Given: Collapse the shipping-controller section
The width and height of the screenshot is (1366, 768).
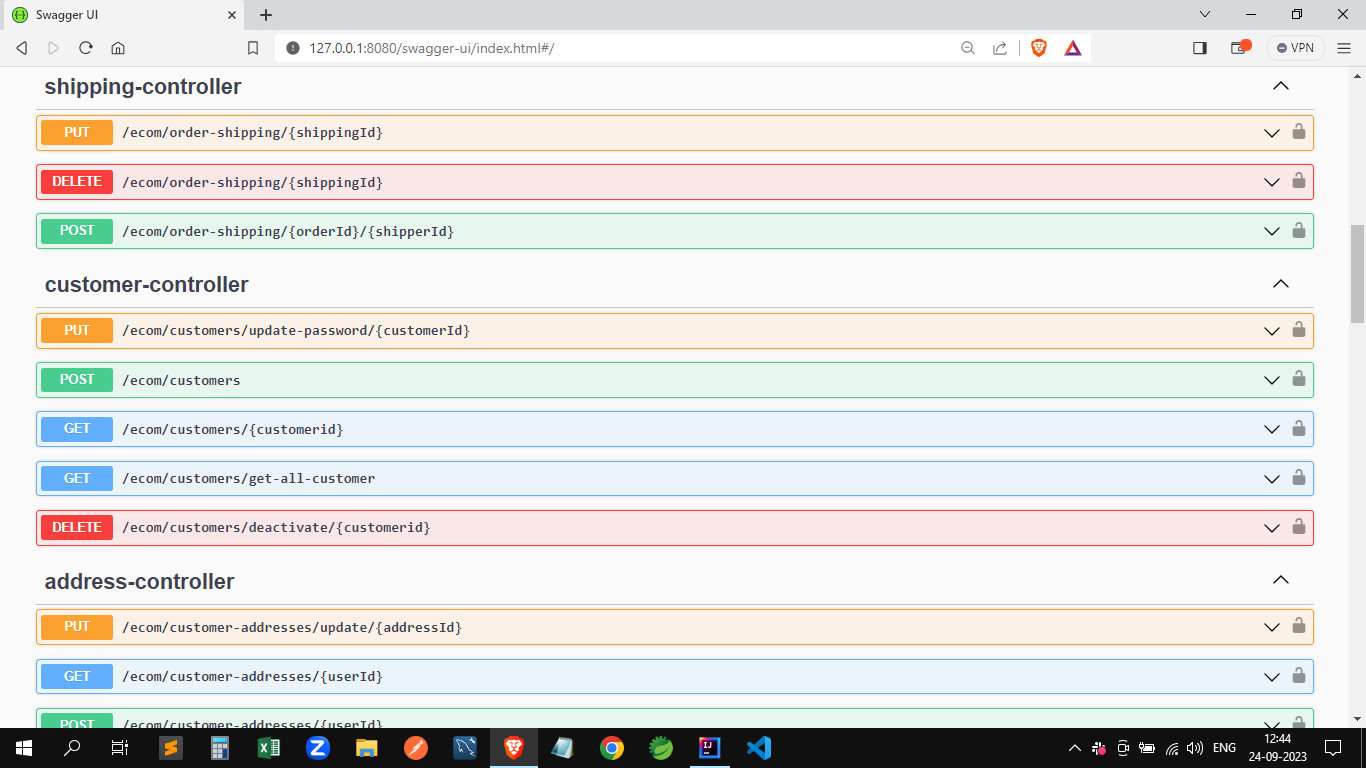Looking at the screenshot, I should (1281, 86).
